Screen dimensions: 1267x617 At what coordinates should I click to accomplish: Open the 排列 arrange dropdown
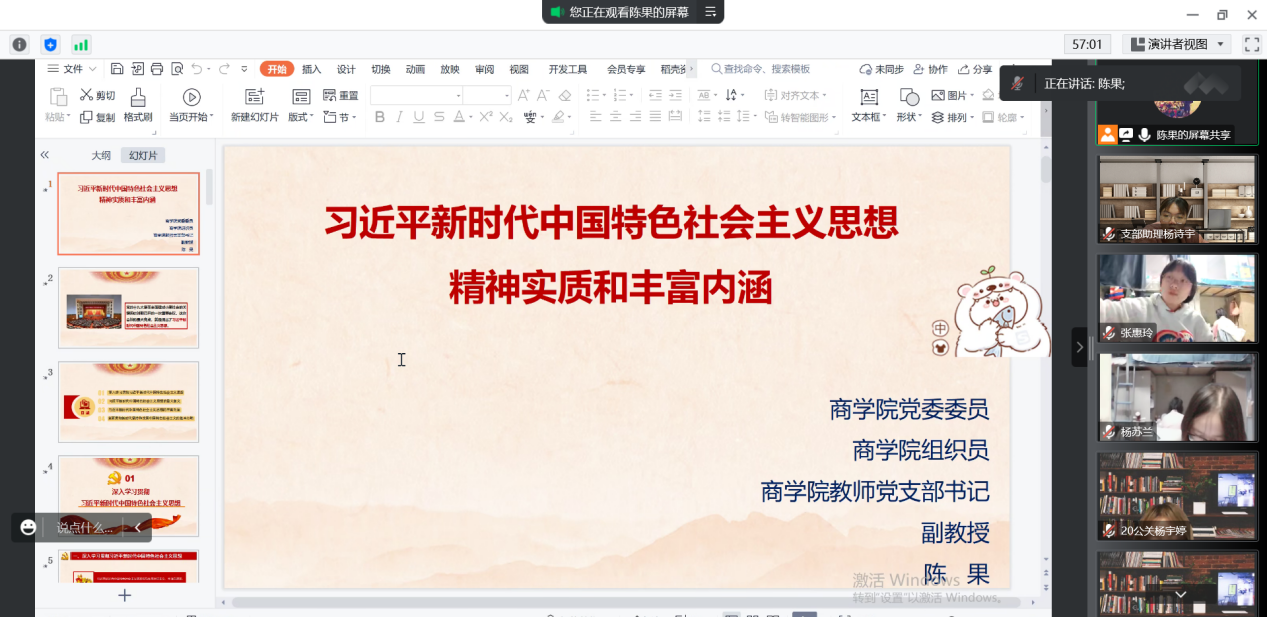[x=953, y=117]
